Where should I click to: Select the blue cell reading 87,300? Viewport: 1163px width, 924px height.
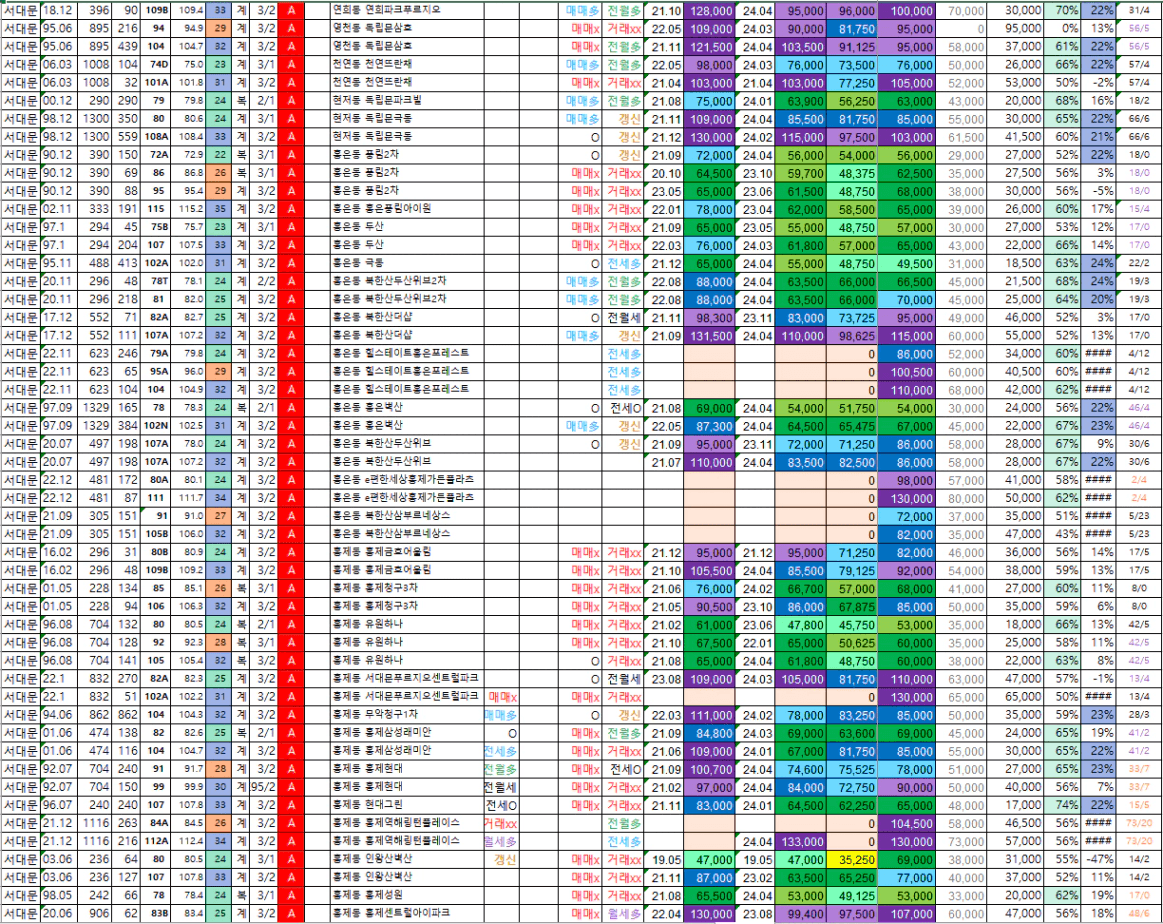(x=710, y=426)
